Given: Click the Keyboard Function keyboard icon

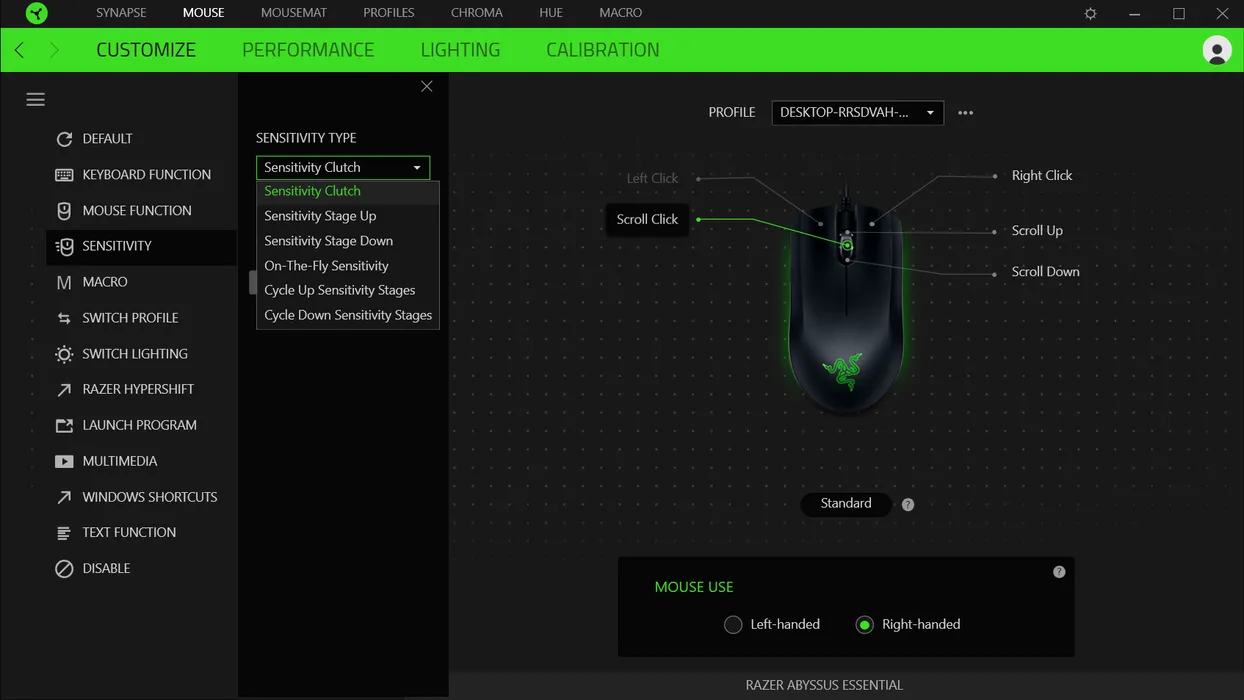Looking at the screenshot, I should point(64,175).
